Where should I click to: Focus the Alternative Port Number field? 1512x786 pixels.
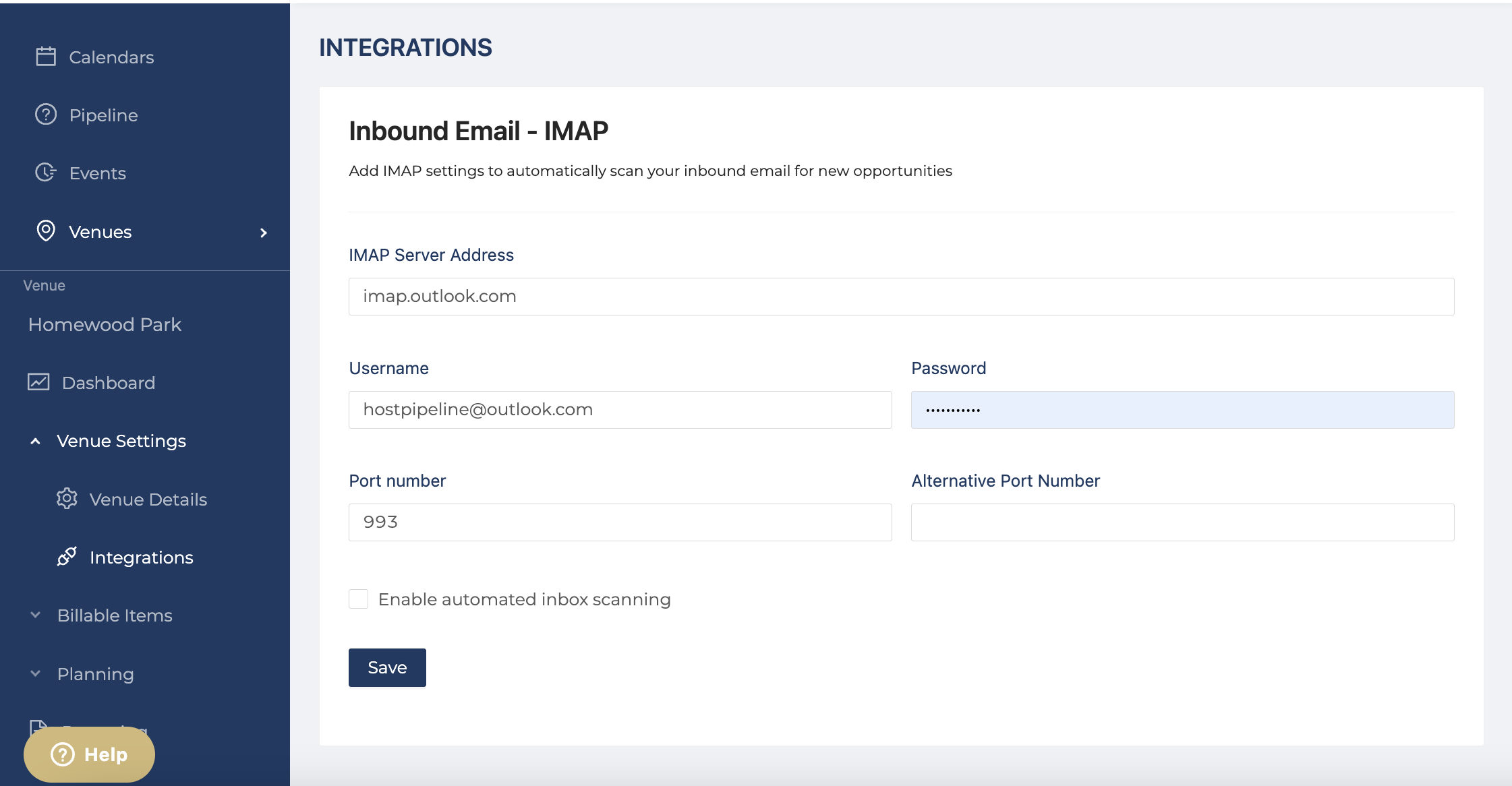coord(1182,522)
